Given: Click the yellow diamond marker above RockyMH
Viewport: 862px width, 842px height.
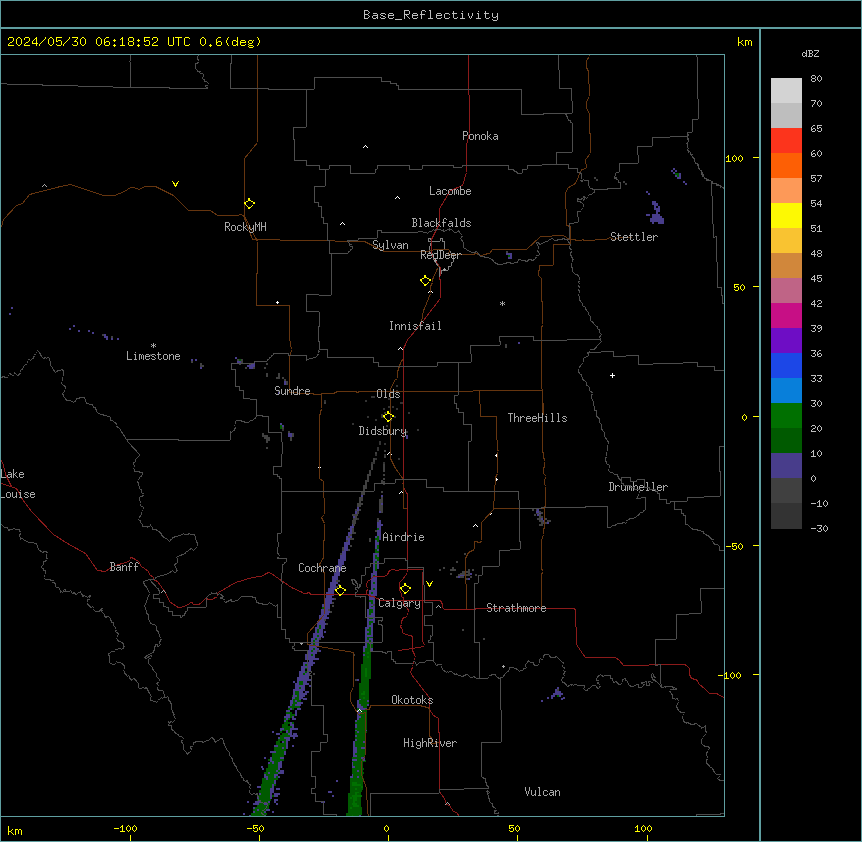Looking at the screenshot, I should click(250, 204).
